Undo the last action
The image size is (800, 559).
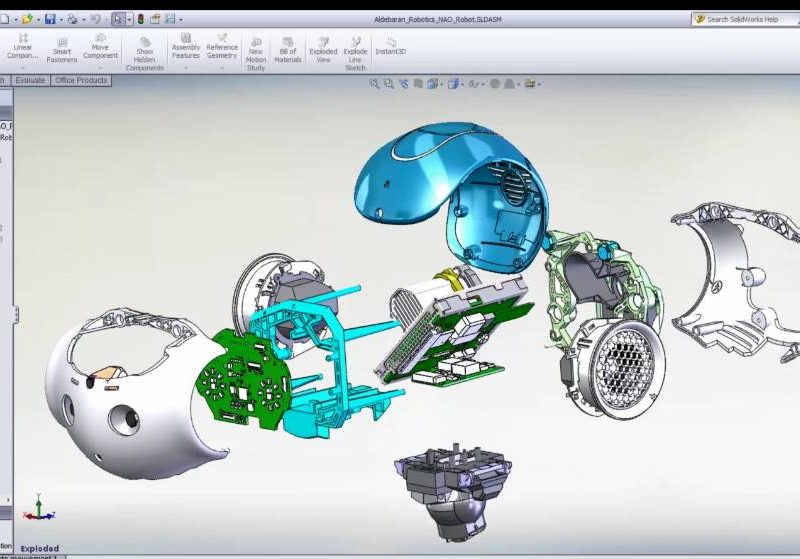[95, 19]
